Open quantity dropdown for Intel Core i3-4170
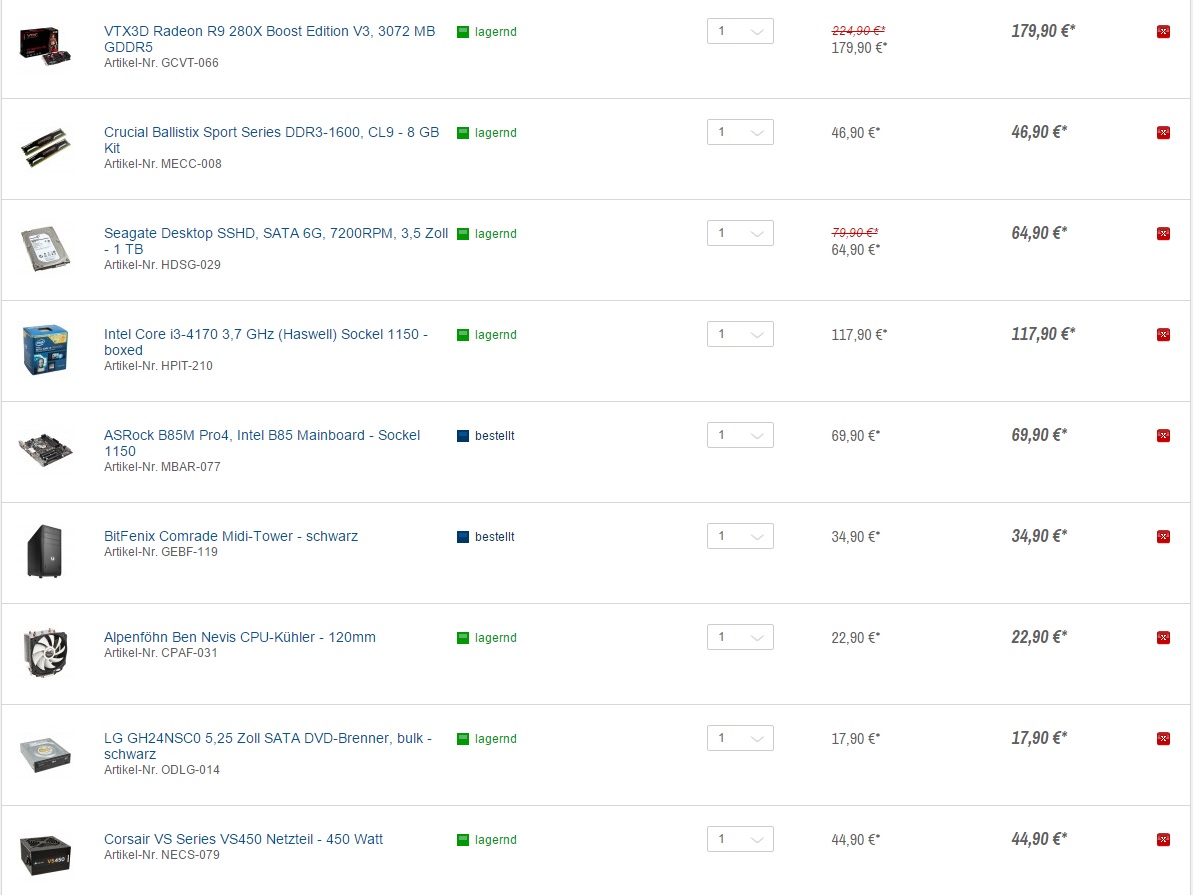The image size is (1193, 895). 740,334
